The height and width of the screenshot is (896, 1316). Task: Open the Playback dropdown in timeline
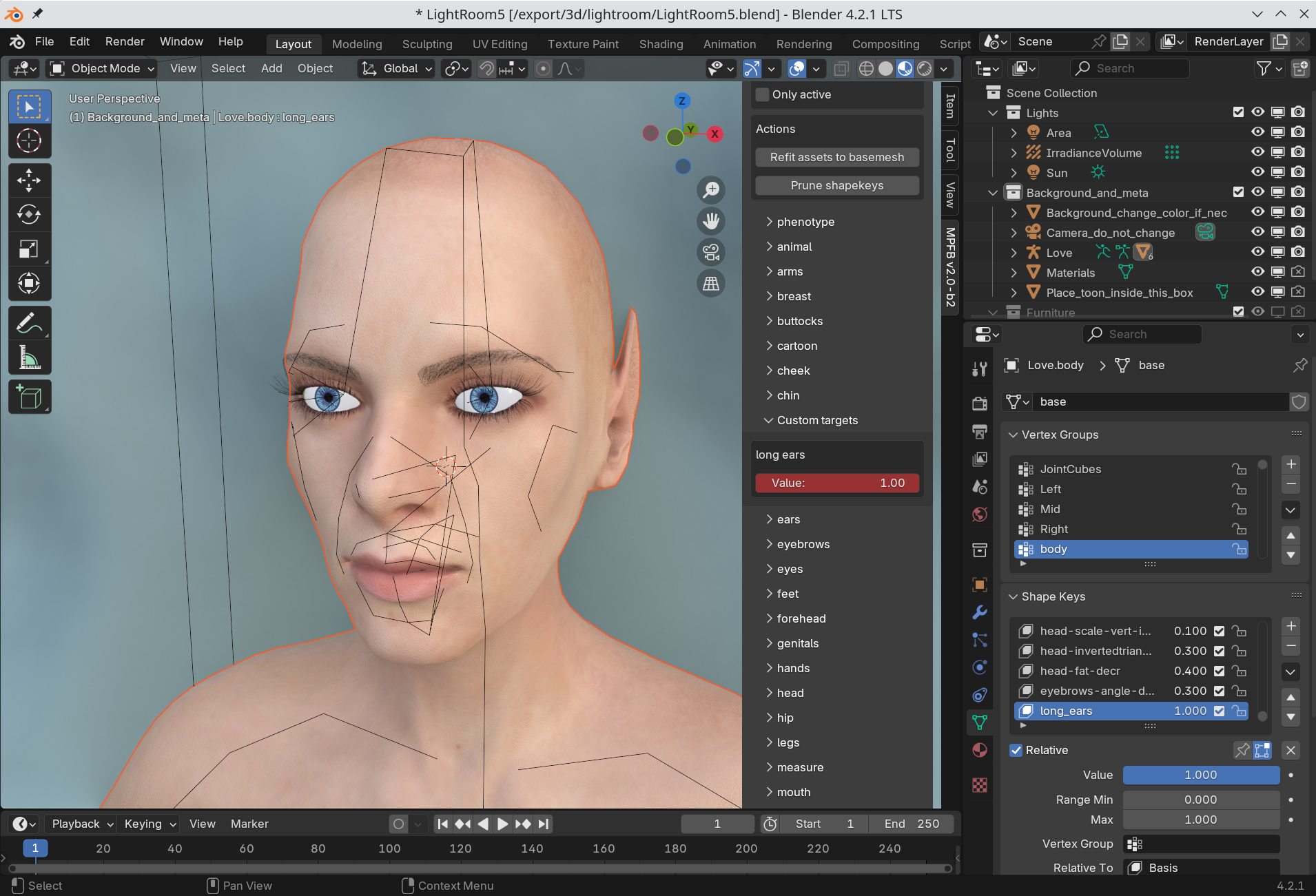(83, 824)
